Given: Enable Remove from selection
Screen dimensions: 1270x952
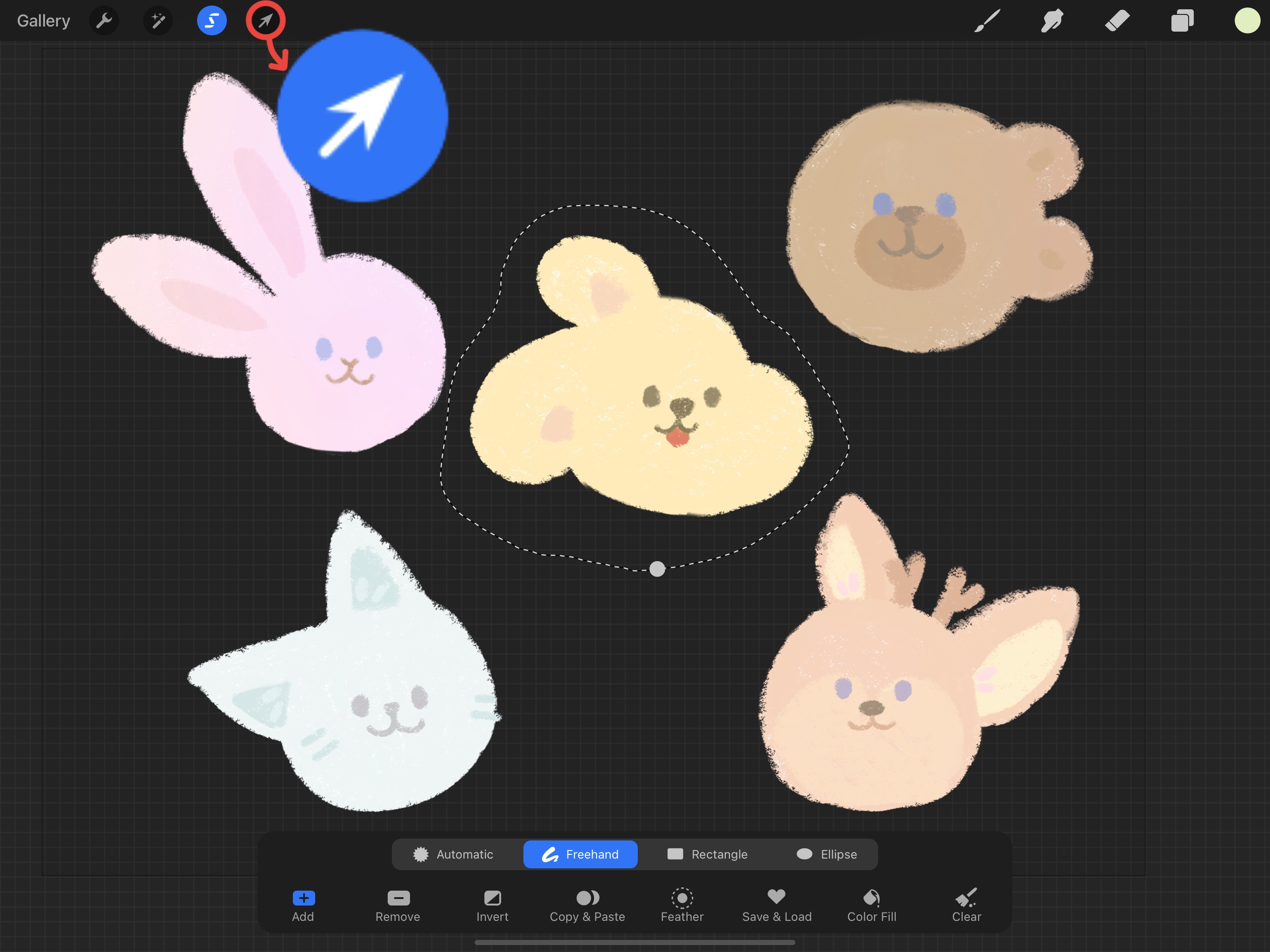Looking at the screenshot, I should (398, 906).
